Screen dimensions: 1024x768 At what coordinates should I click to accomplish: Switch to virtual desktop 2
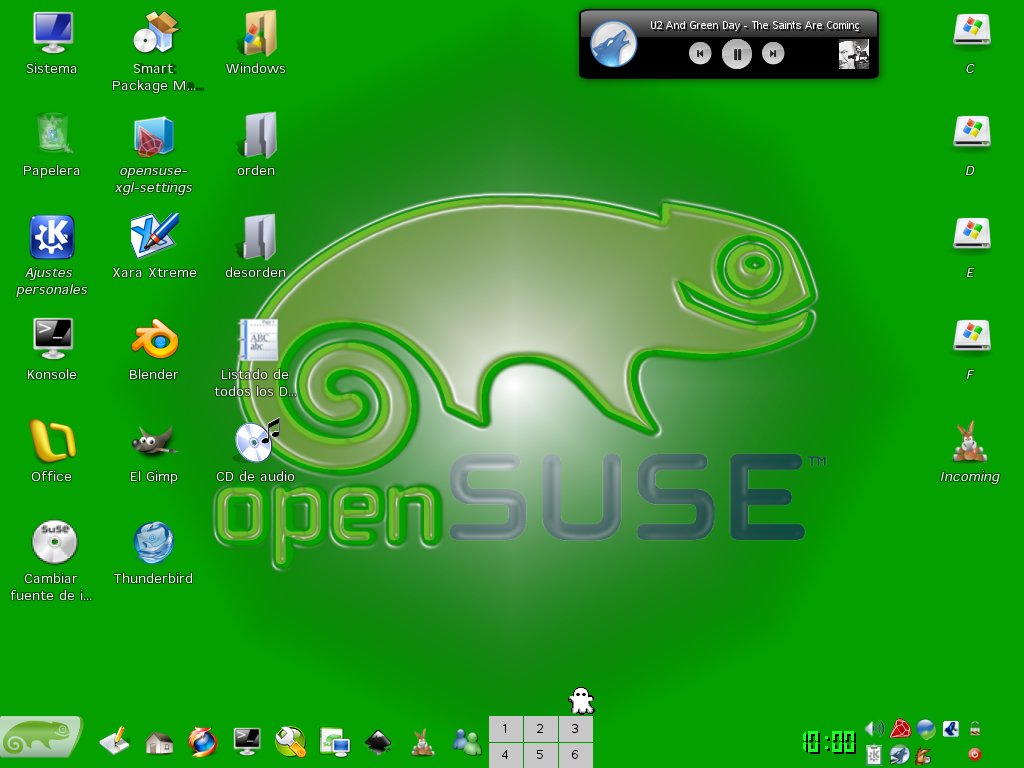(540, 729)
